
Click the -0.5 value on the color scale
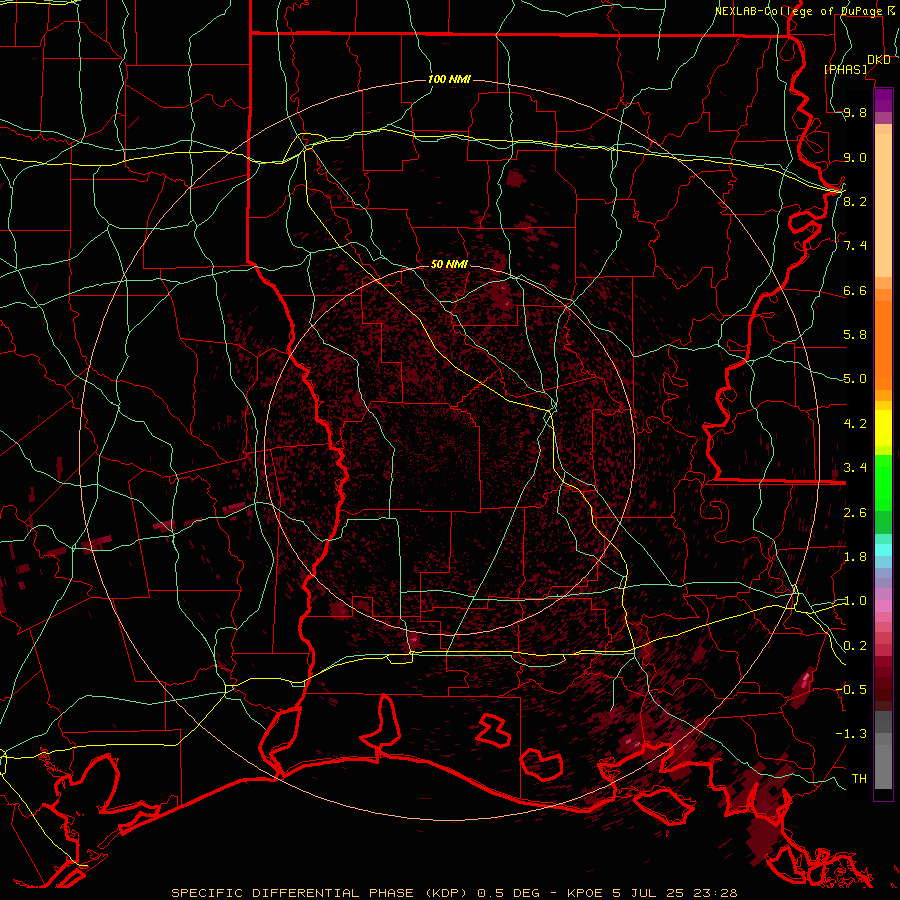[x=851, y=690]
